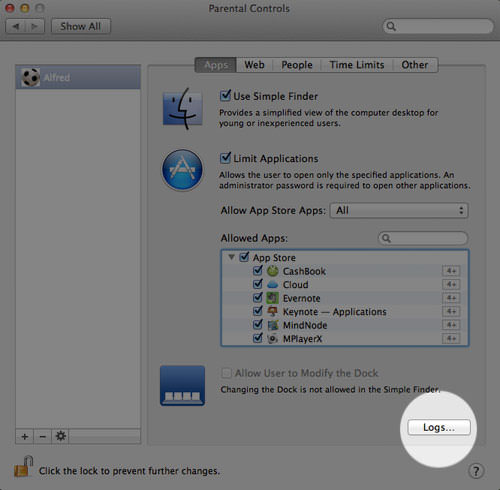Open the Allow App Store Apps dropdown

tap(399, 211)
